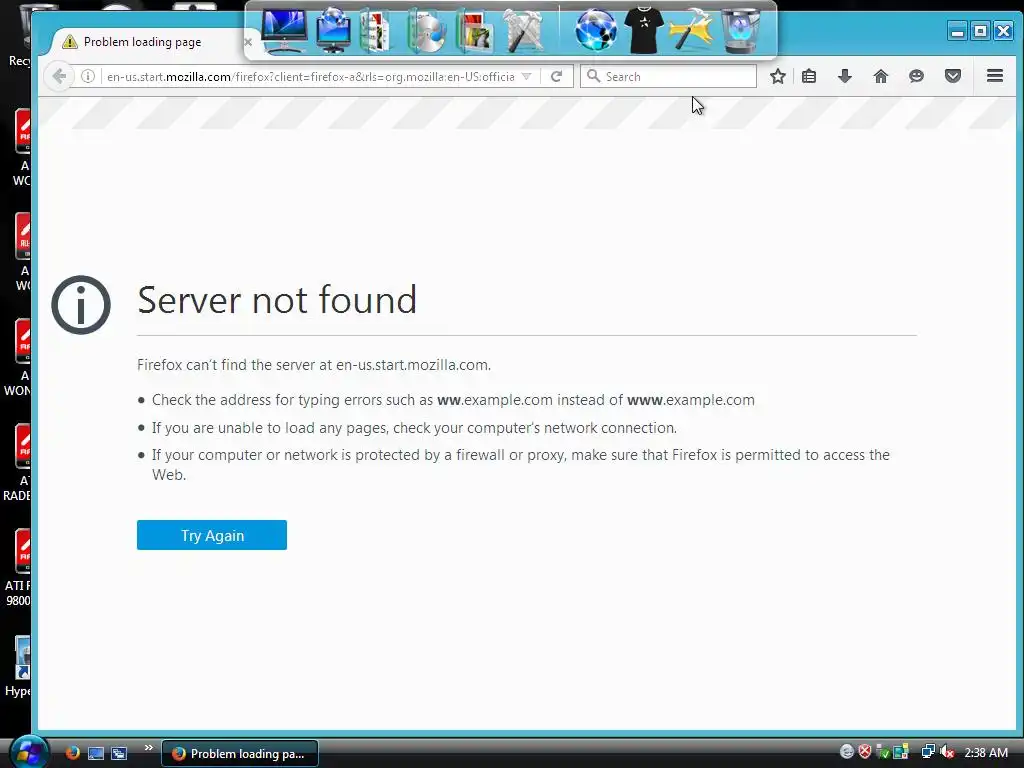Viewport: 1024px width, 768px height.
Task: Open the Music disc folder in the dock
Action: pyautogui.click(x=426, y=31)
